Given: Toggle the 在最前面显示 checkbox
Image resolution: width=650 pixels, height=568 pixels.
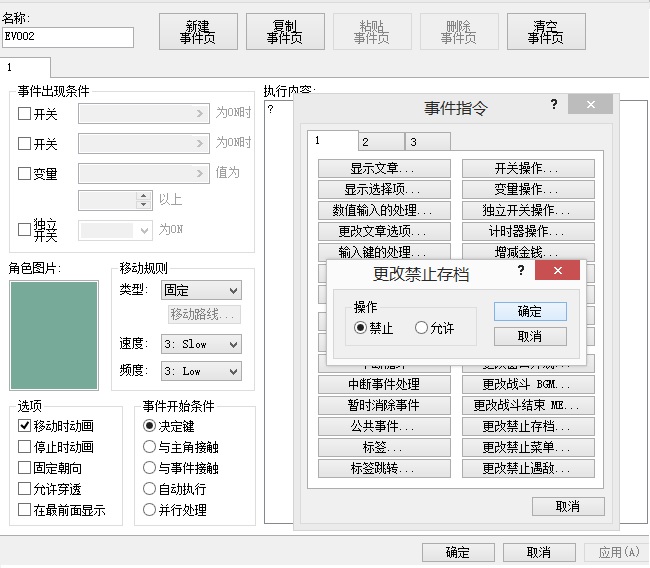Looking at the screenshot, I should coord(24,510).
